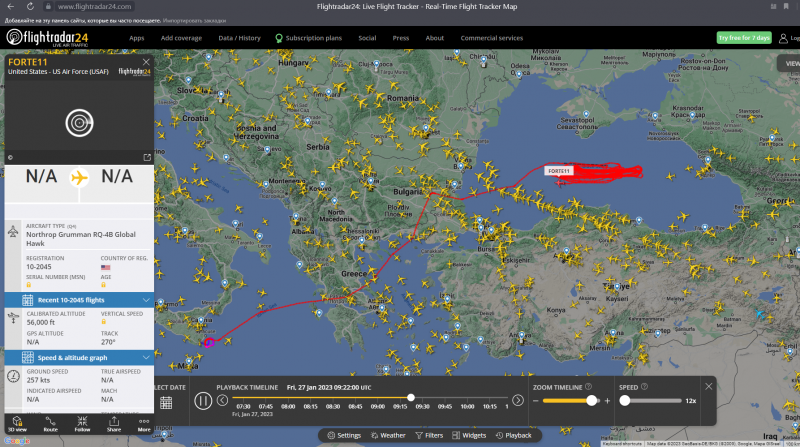
Task: Expand Recent 10-2045 flights section
Action: click(x=79, y=300)
